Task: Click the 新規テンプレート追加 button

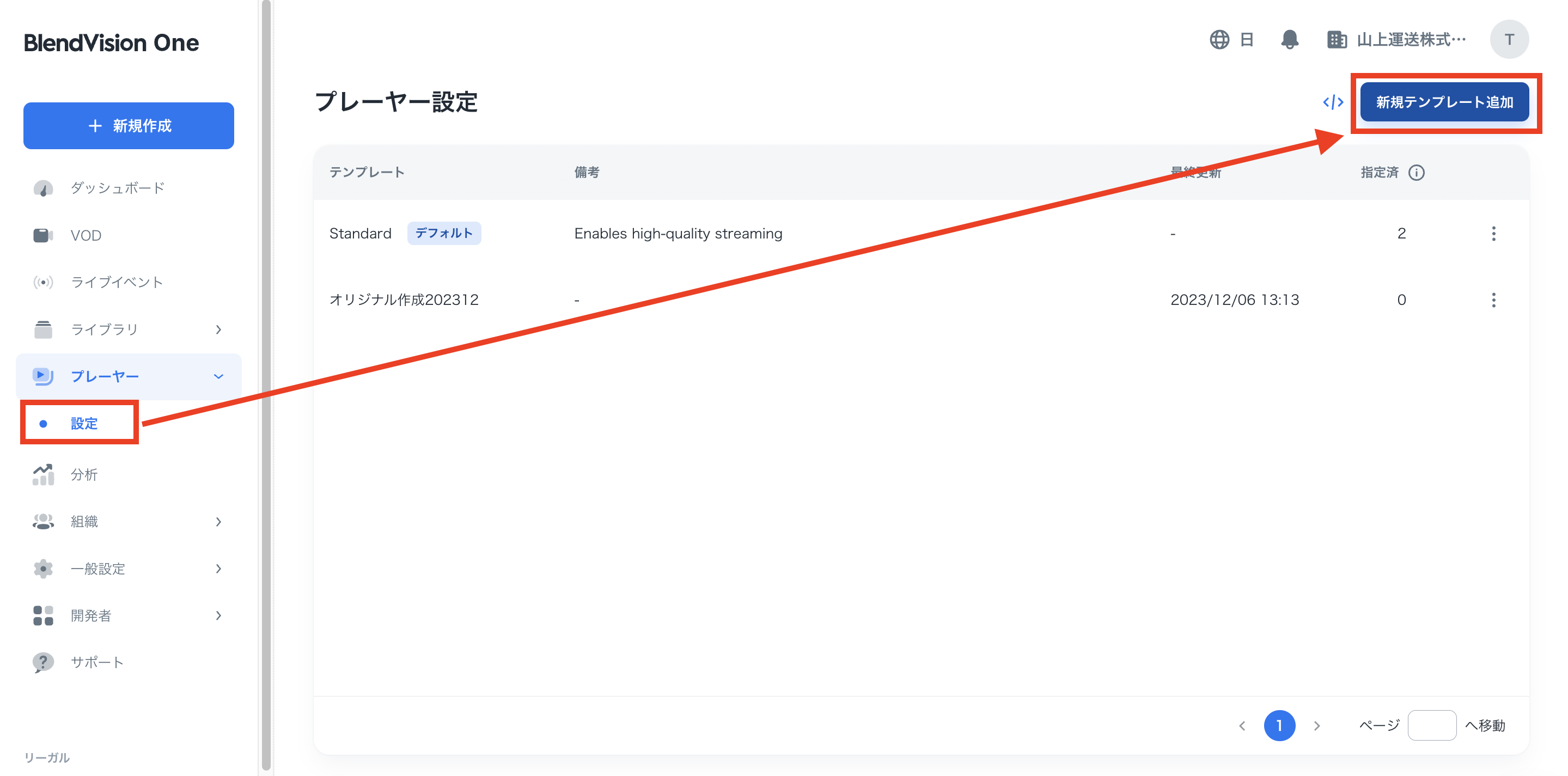Action: coord(1444,102)
